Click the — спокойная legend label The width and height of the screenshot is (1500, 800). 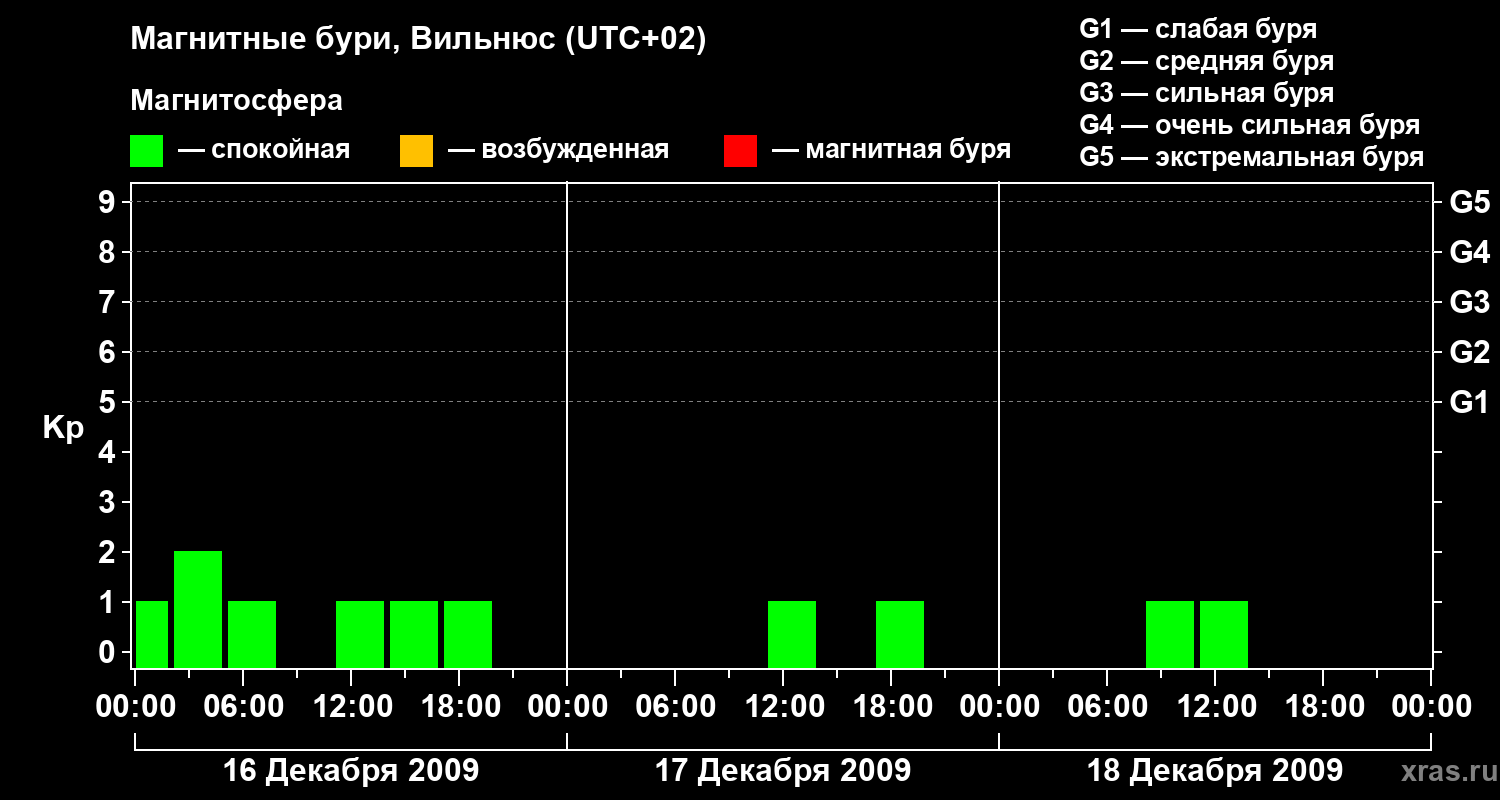(x=264, y=150)
